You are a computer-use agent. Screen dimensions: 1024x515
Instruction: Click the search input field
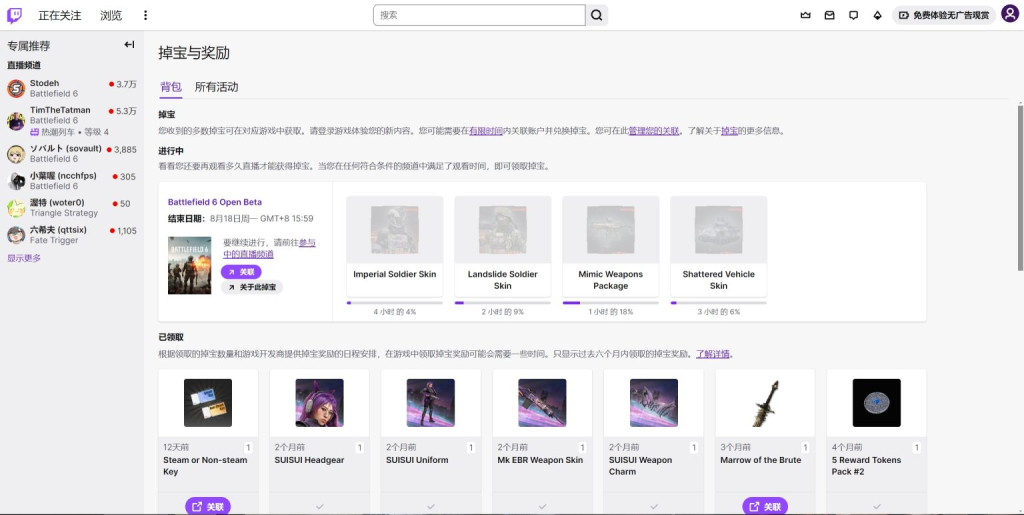coord(479,15)
